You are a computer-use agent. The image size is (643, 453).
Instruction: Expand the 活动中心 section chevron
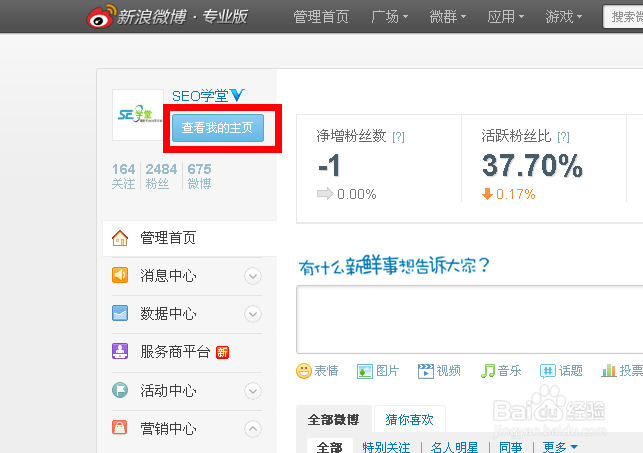(253, 391)
